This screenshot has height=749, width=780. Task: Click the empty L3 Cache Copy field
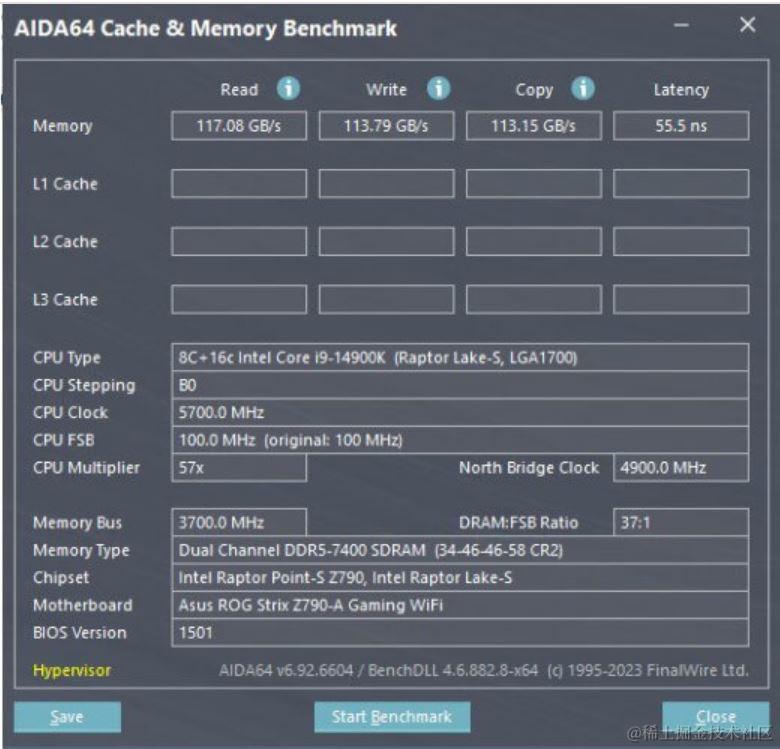(x=534, y=299)
